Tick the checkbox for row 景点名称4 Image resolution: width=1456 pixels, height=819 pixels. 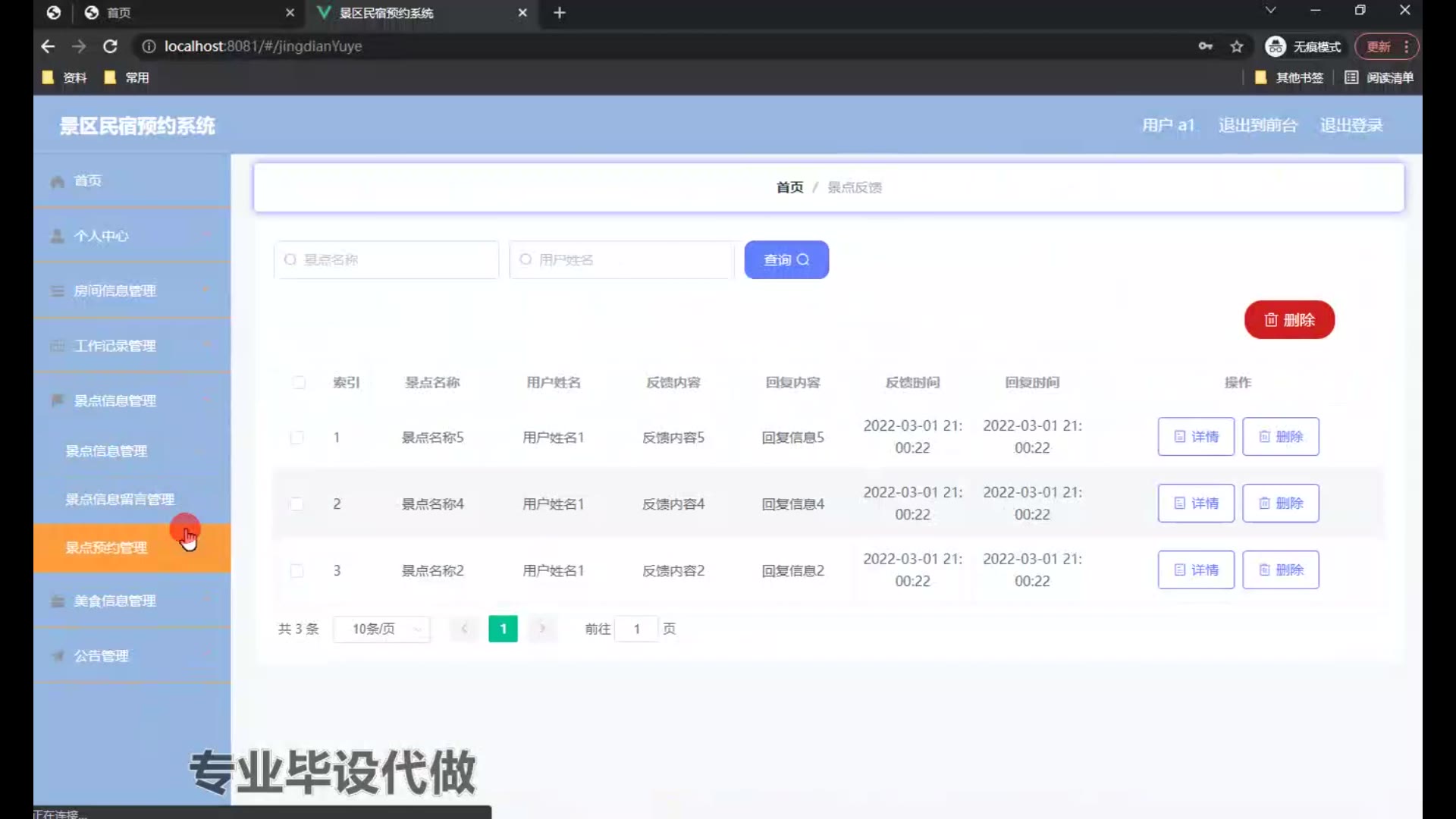pos(297,504)
